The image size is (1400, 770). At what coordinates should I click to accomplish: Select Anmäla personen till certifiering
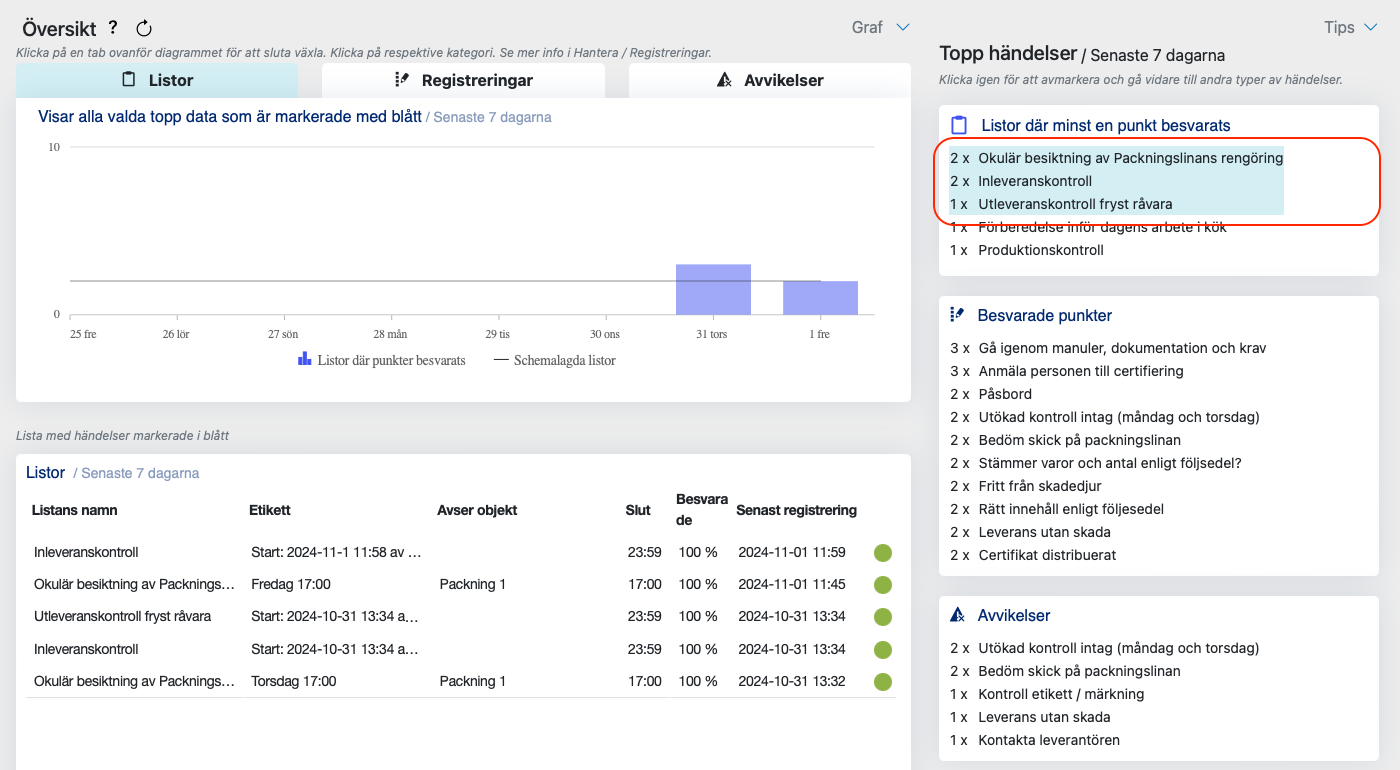click(x=1067, y=371)
